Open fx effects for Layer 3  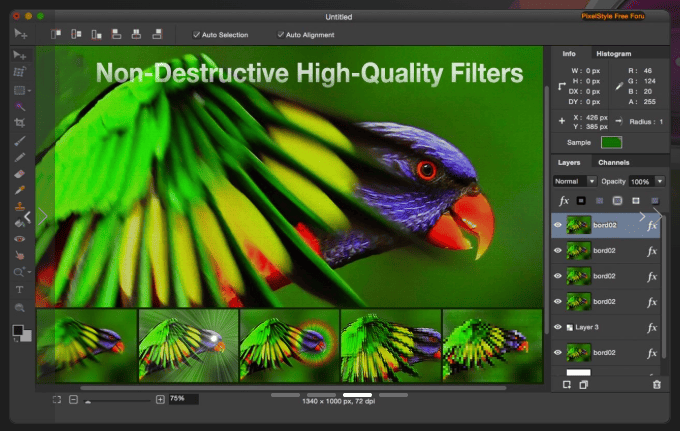pyautogui.click(x=652, y=328)
